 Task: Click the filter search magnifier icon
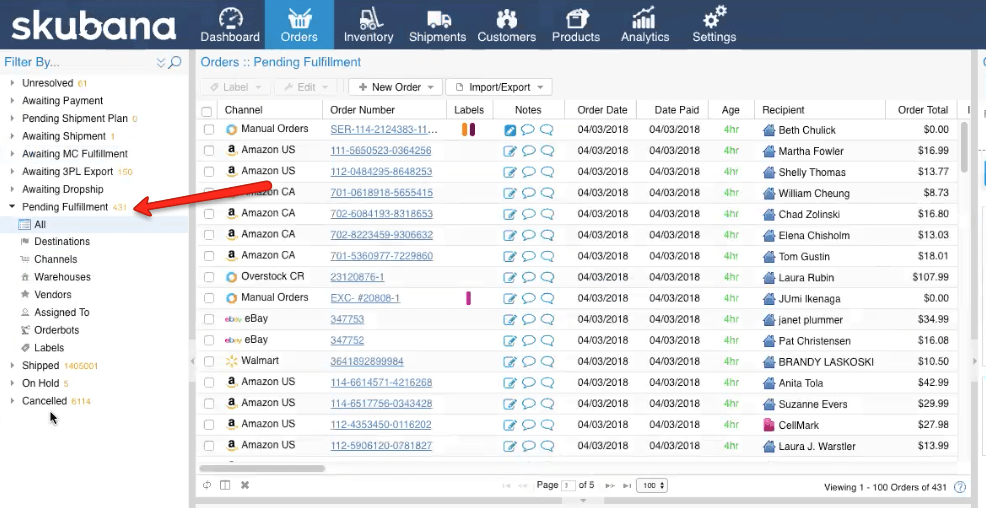point(175,62)
